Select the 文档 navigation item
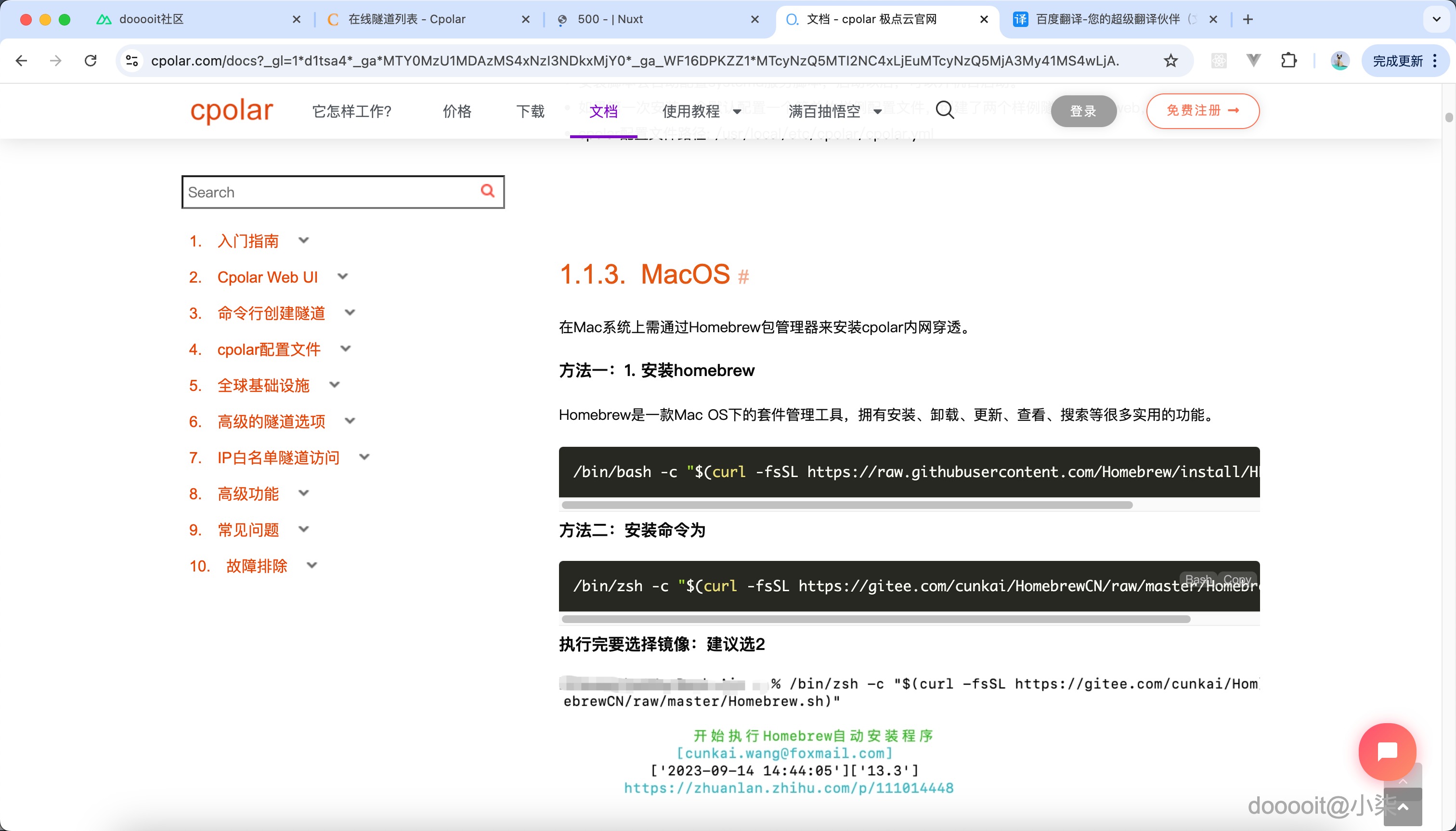This screenshot has width=1456, height=831. 603,112
